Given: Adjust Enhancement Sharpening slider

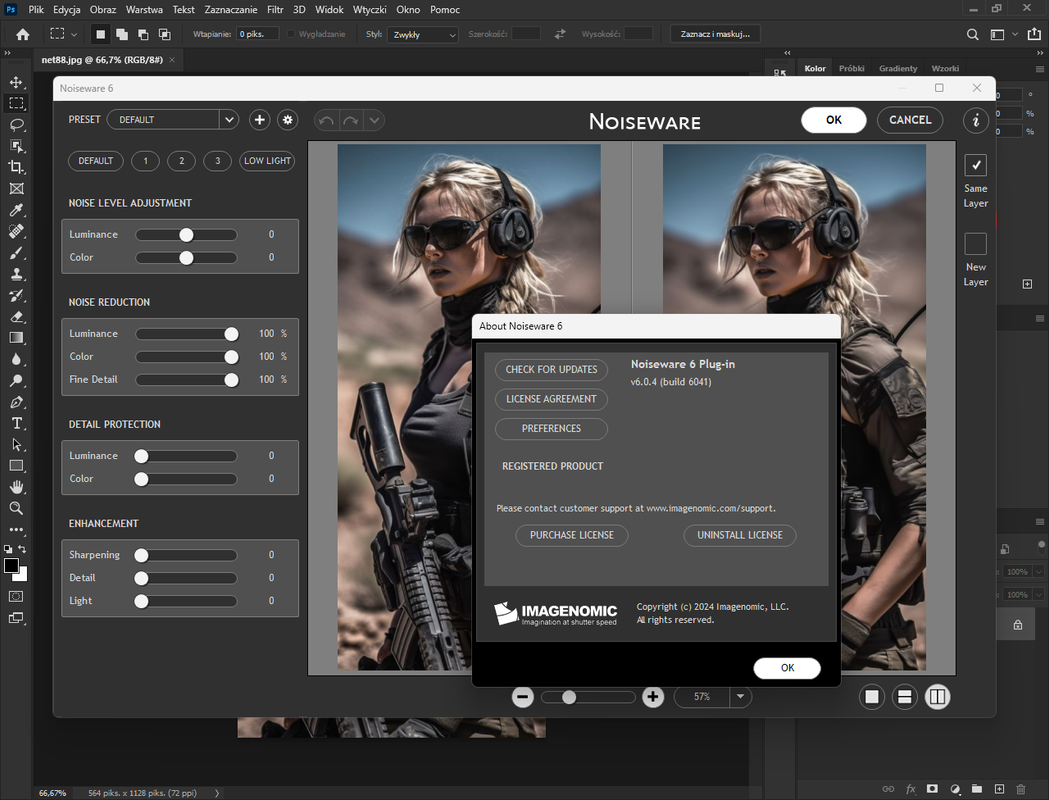Looking at the screenshot, I should (186, 555).
